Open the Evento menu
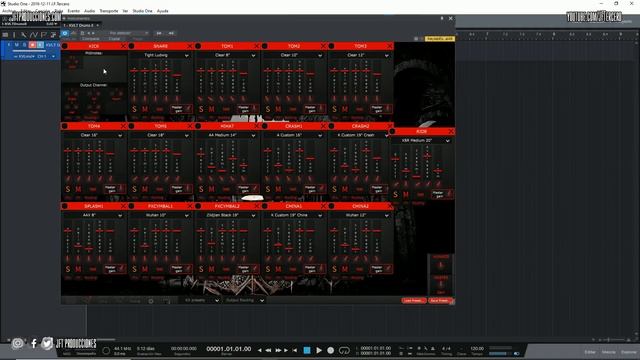Image resolution: width=640 pixels, height=360 pixels. pos(73,11)
